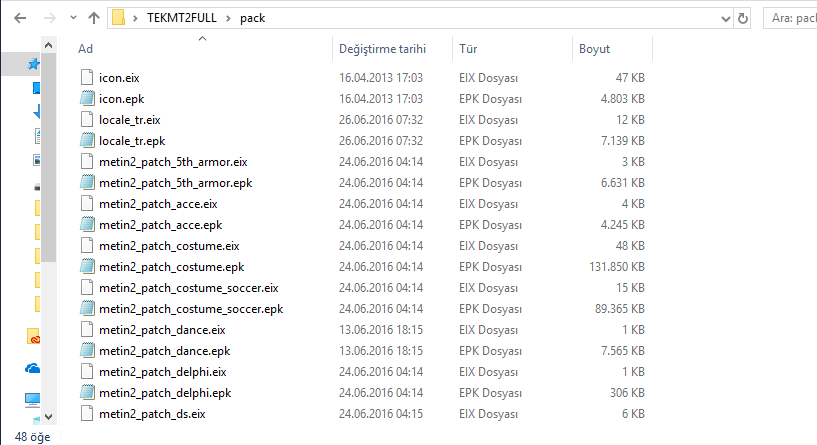The image size is (817, 445).
Task: Open Quick access star in navigation pane
Action: point(34,64)
